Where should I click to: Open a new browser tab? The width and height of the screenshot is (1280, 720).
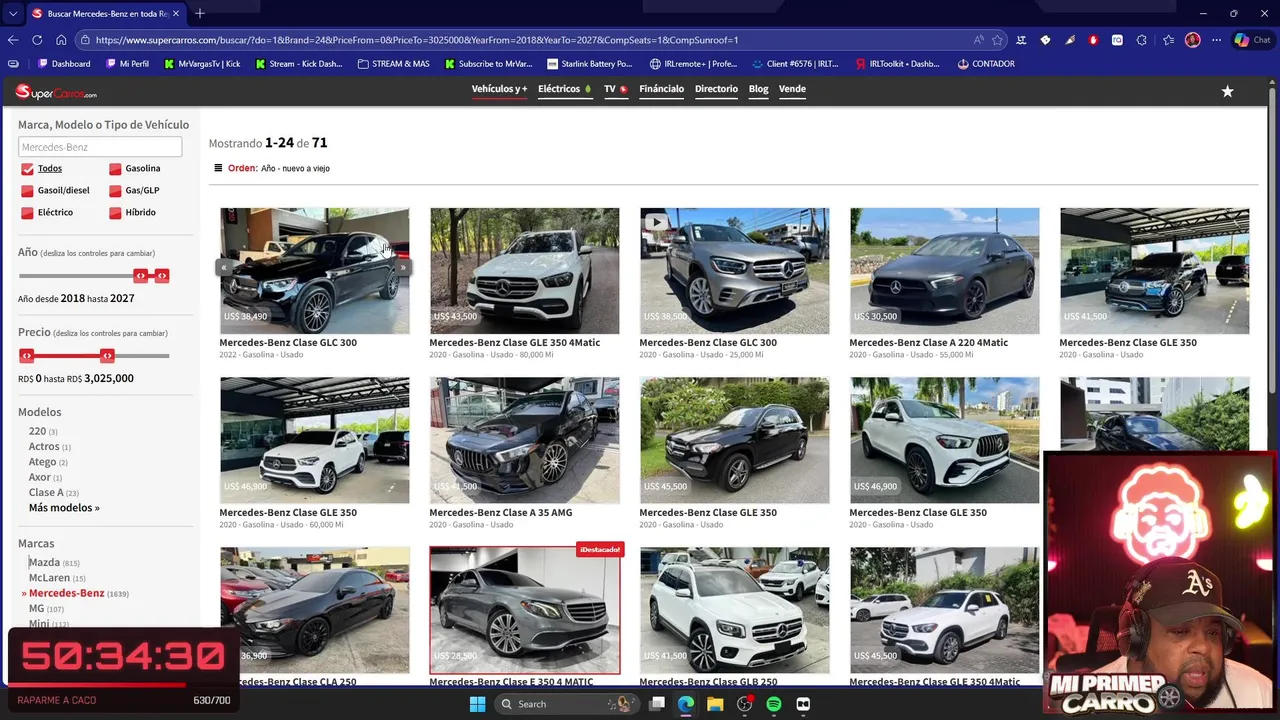[200, 13]
